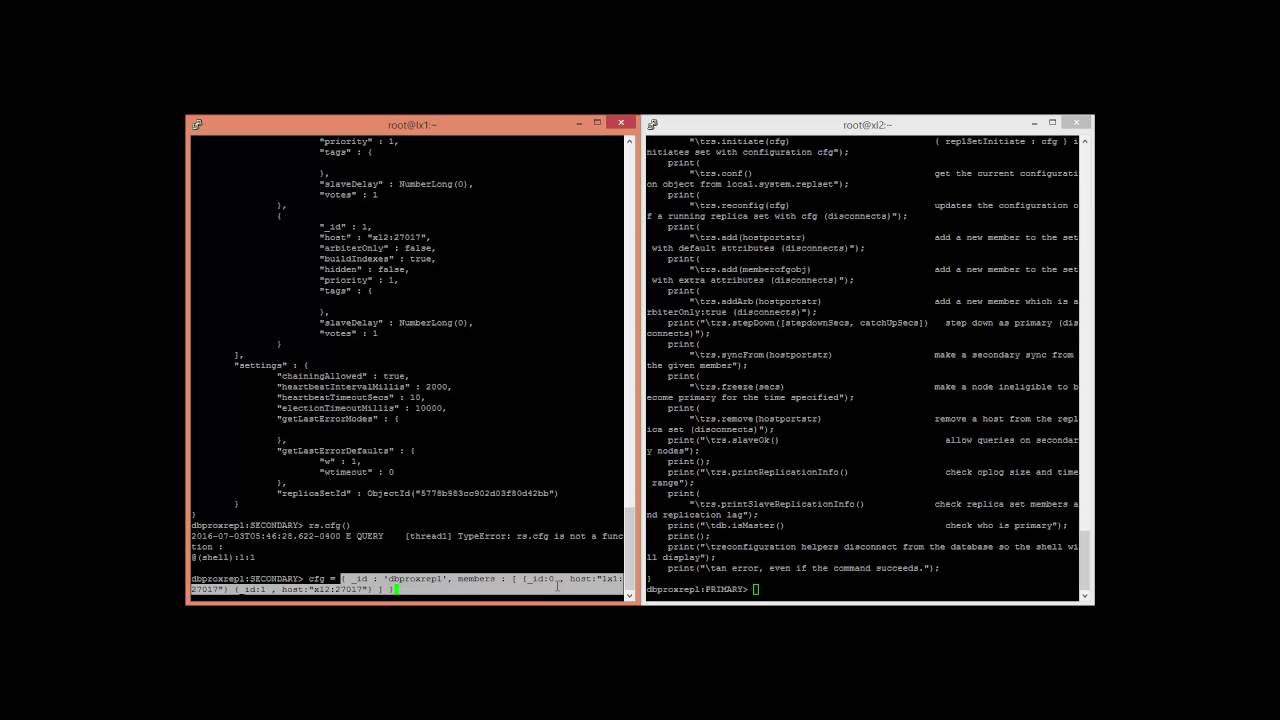Click the rs.reconfig(cfg) help line
The height and width of the screenshot is (720, 1280).
(x=862, y=210)
